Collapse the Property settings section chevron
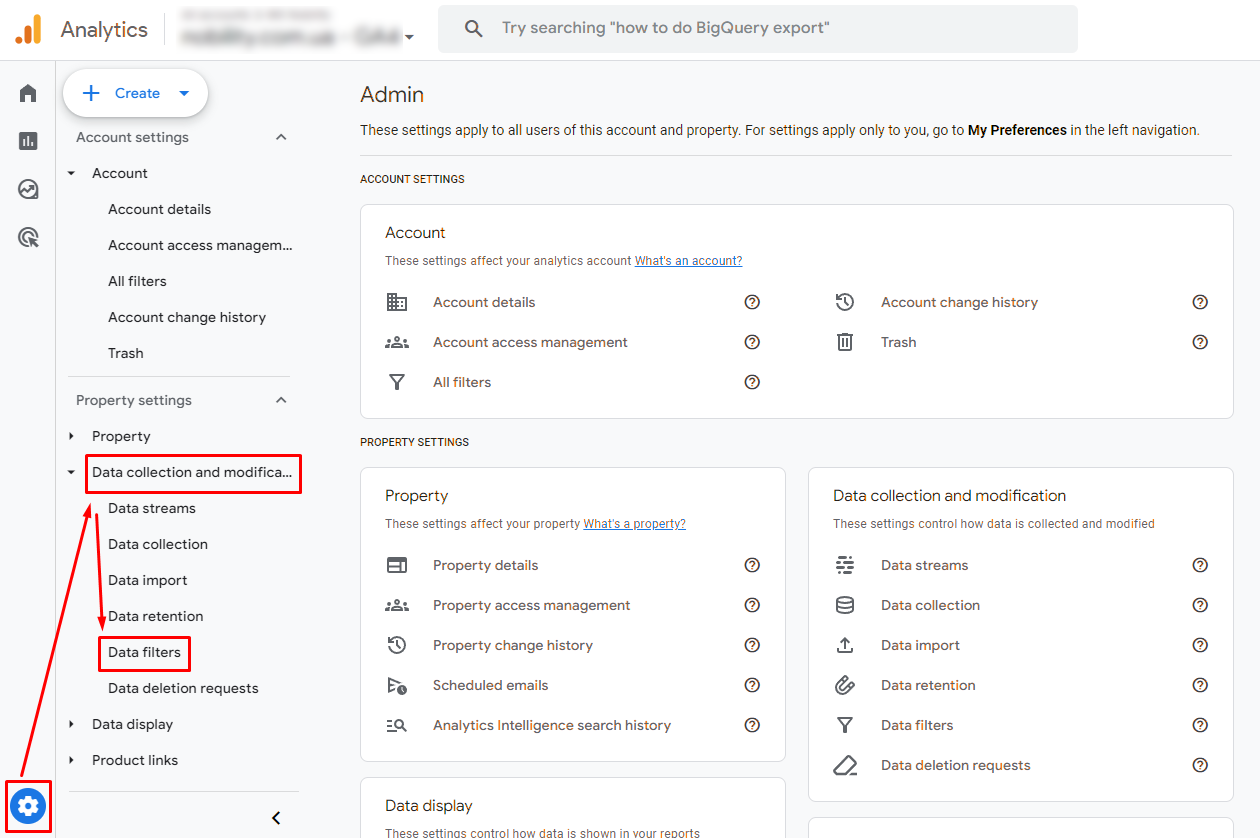This screenshot has height=838, width=1260. click(x=281, y=400)
